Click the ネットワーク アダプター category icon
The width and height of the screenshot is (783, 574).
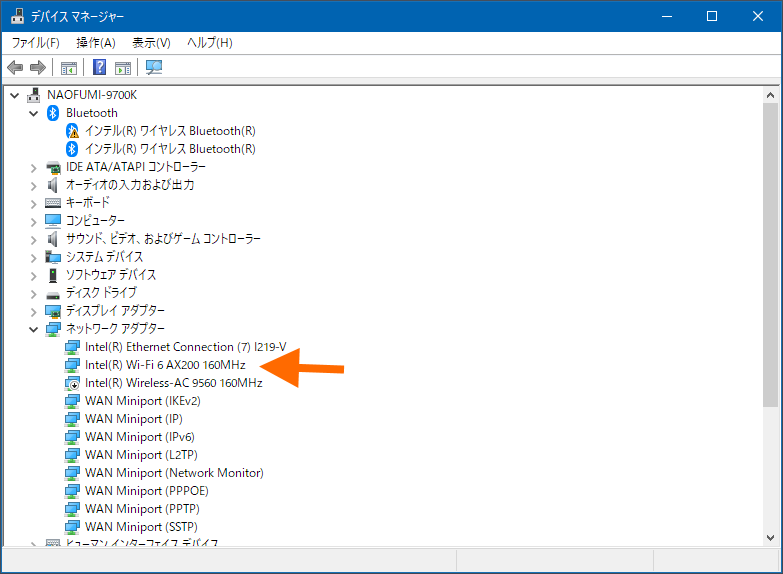click(53, 329)
